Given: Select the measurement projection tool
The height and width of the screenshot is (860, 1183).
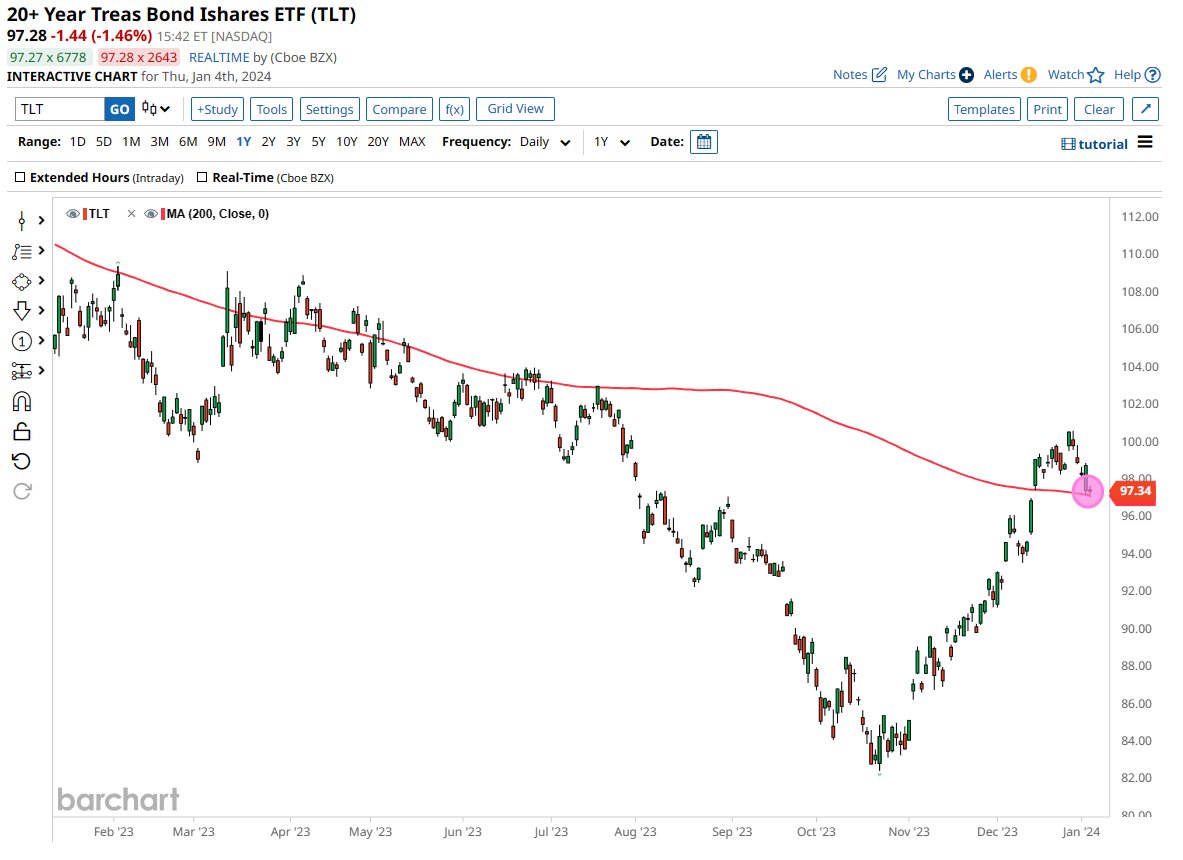Looking at the screenshot, I should [x=22, y=370].
